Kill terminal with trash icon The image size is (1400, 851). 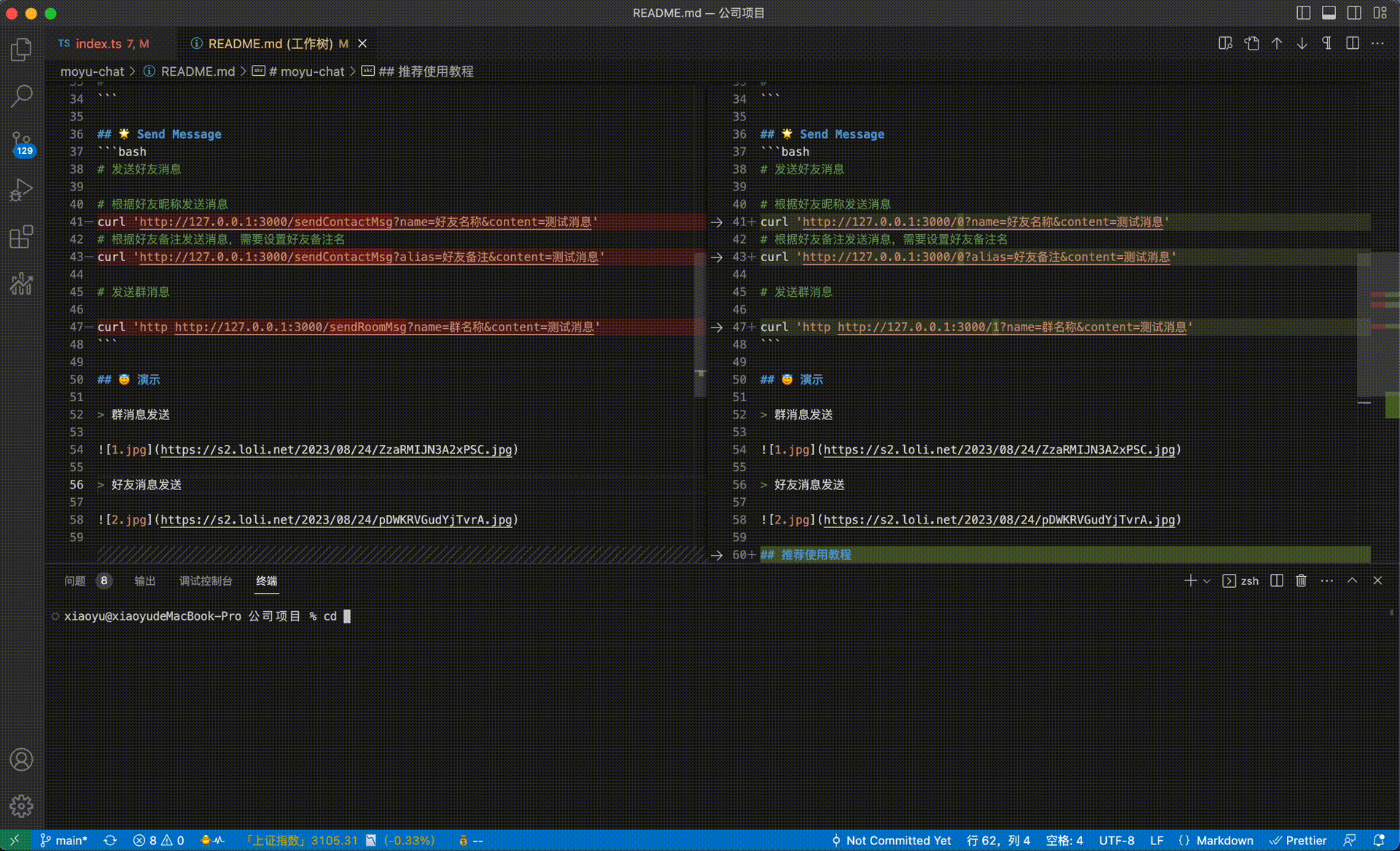coord(1301,580)
